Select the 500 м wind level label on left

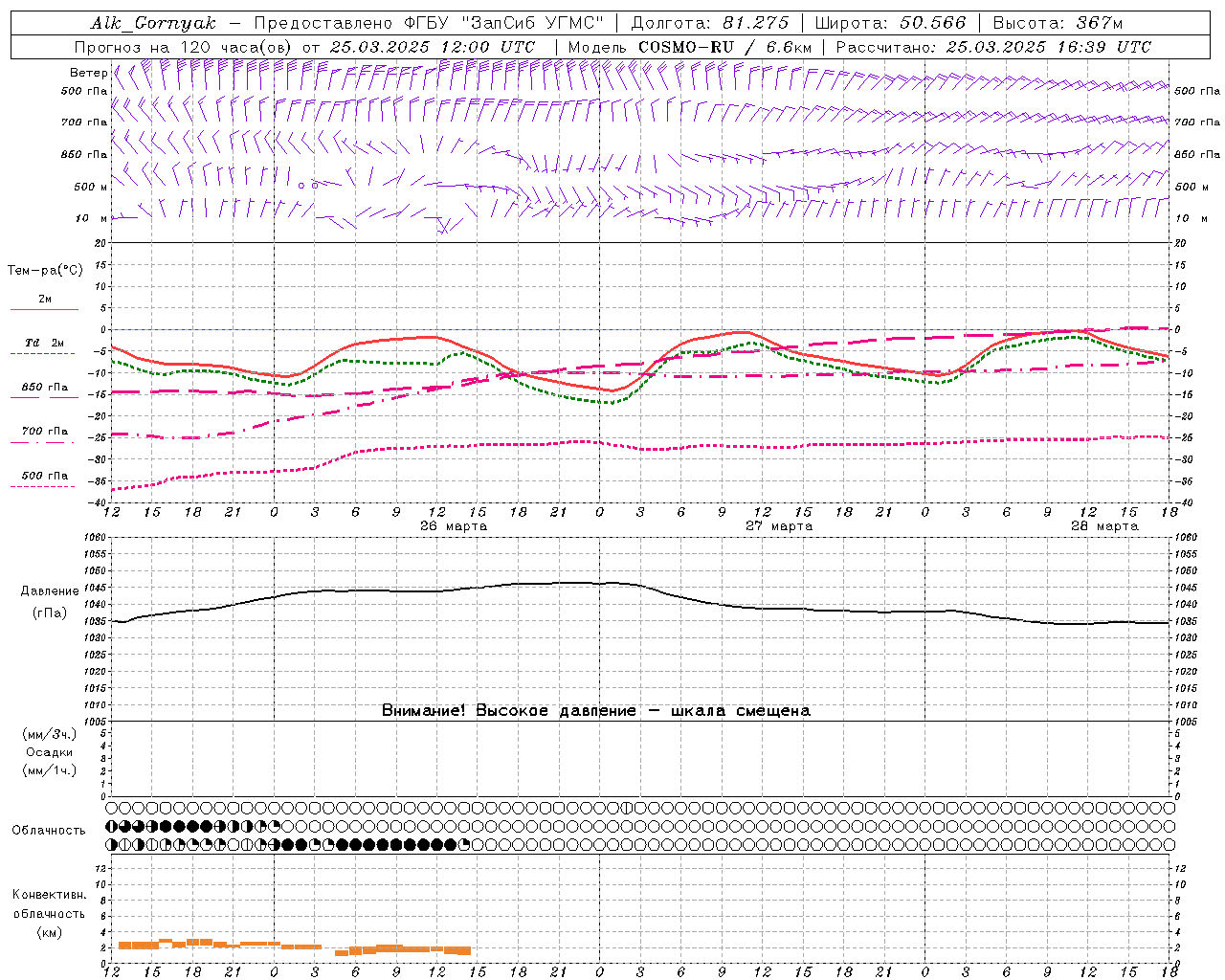pyautogui.click(x=91, y=187)
